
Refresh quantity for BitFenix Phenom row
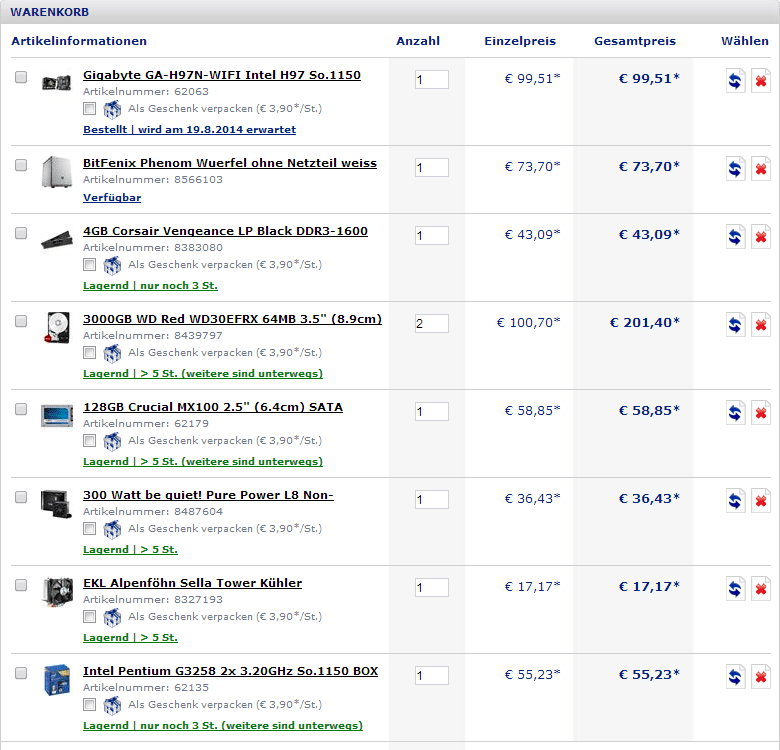pyautogui.click(x=735, y=169)
